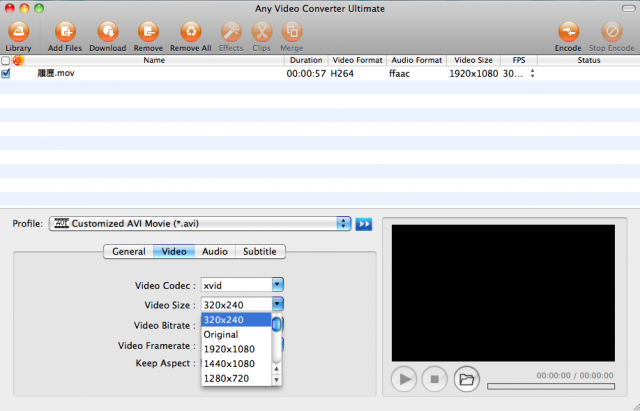Click the 00:00:57 duration cell
Image resolution: width=640 pixels, height=411 pixels.
click(x=306, y=74)
